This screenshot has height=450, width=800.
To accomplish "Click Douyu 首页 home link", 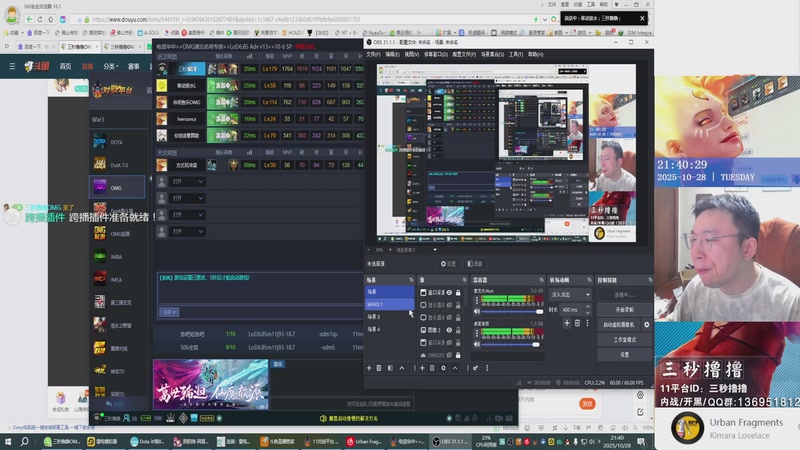I will (65, 66).
